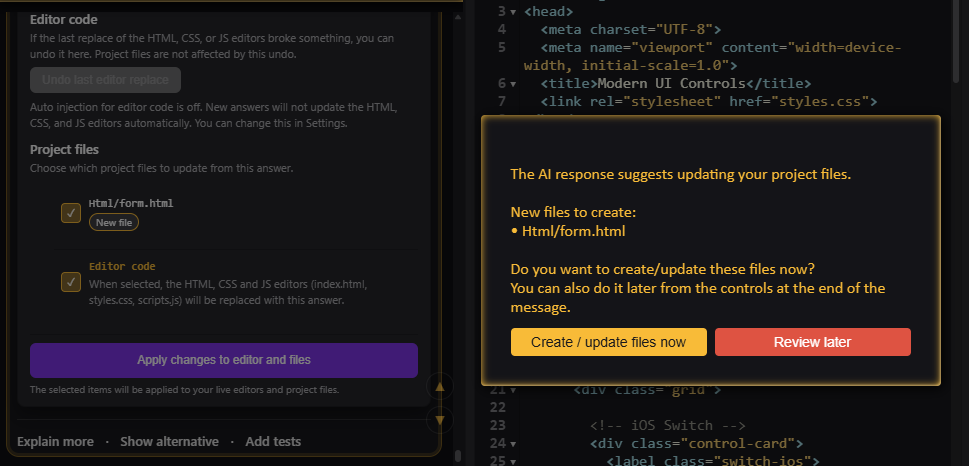Image resolution: width=969 pixels, height=466 pixels.
Task: Click Add tests link
Action: coord(273,441)
